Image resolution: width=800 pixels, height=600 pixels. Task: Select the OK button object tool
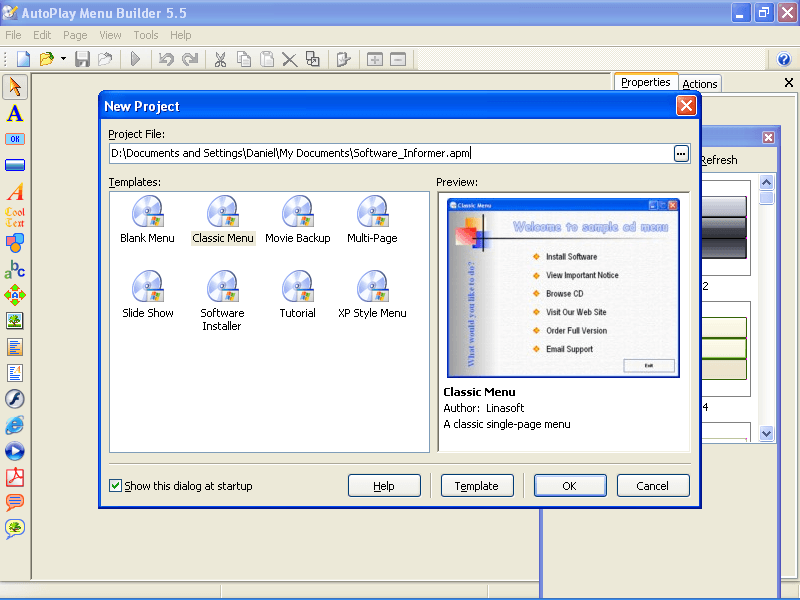[15, 139]
